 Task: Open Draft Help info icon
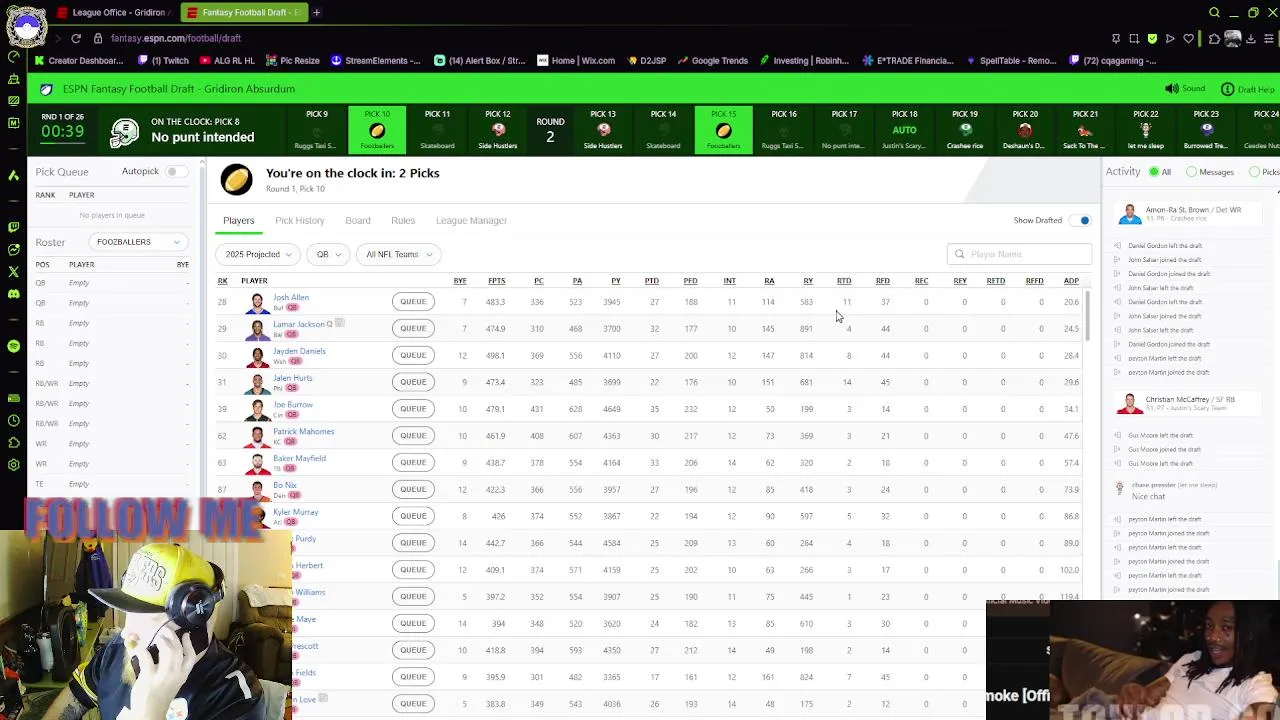[1227, 89]
